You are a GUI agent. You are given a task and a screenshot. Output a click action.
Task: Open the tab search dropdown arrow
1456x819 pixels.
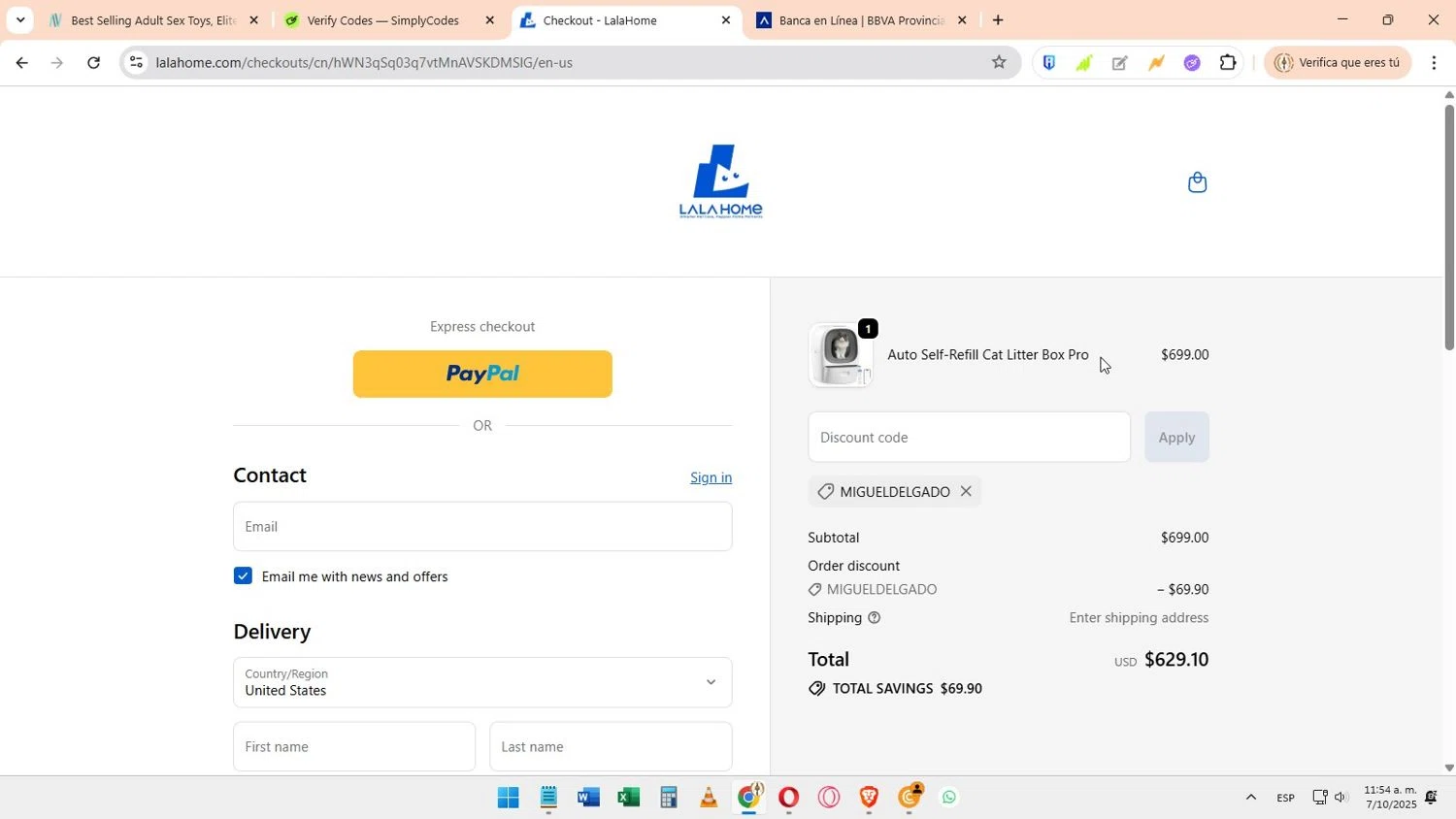(20, 19)
